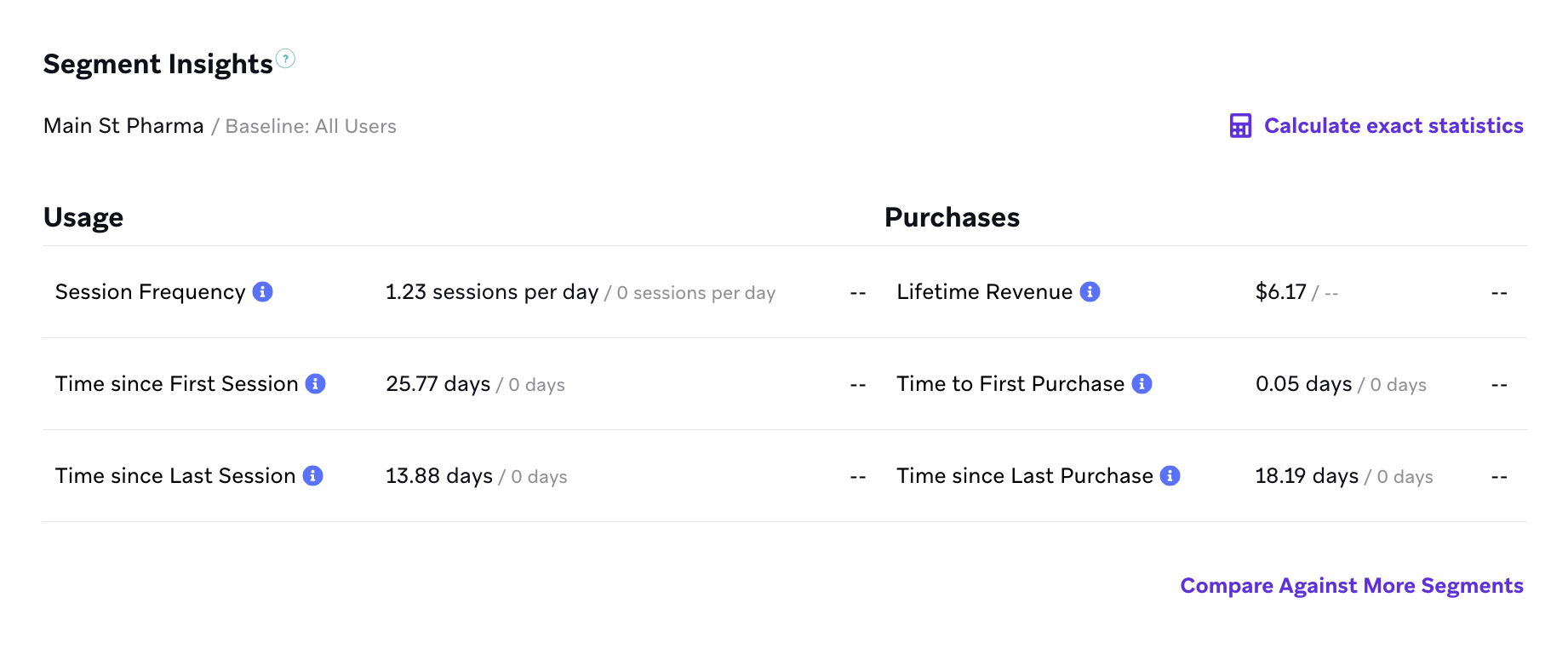Click the Segment Insights help question-mark icon
The height and width of the screenshot is (649, 1568).
coord(286,59)
